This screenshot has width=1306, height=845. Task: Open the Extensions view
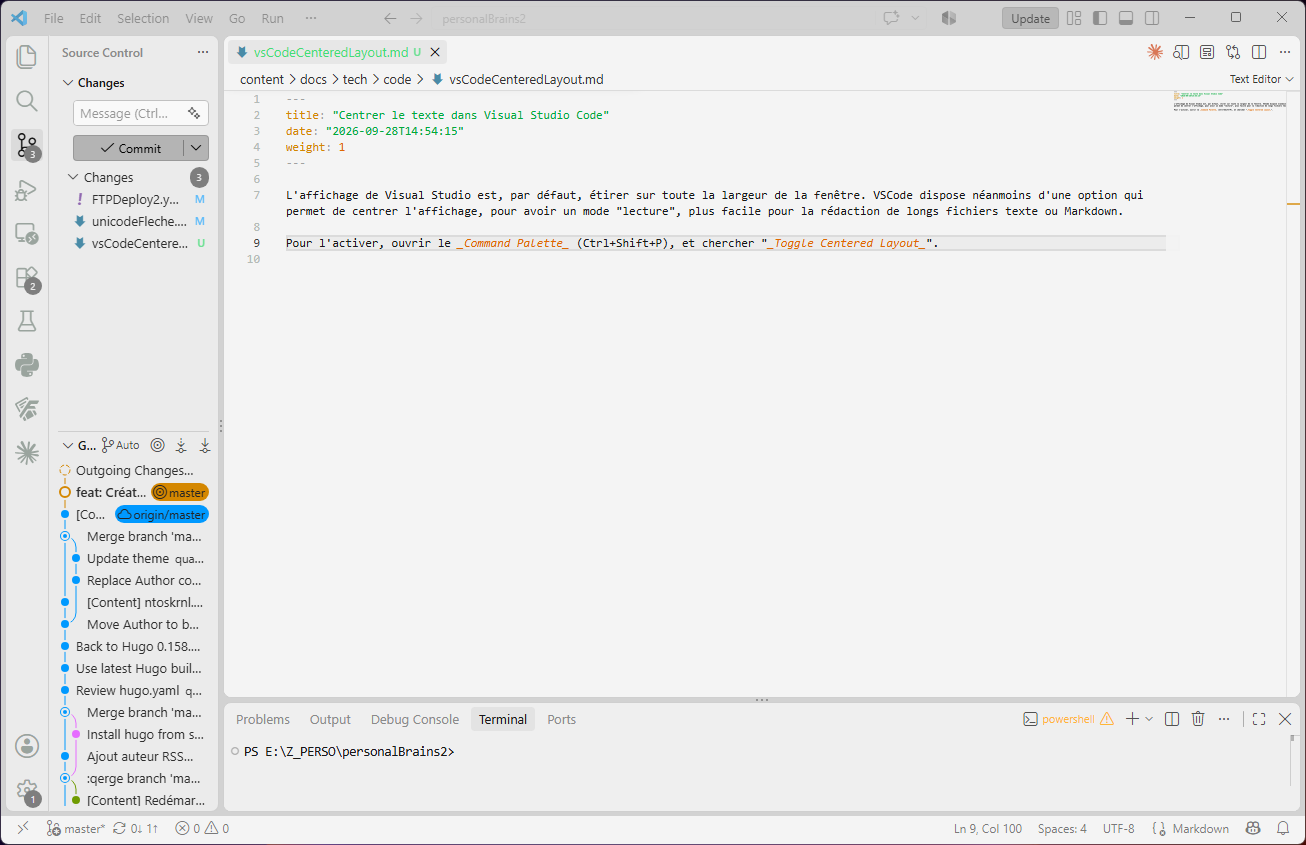(x=27, y=278)
